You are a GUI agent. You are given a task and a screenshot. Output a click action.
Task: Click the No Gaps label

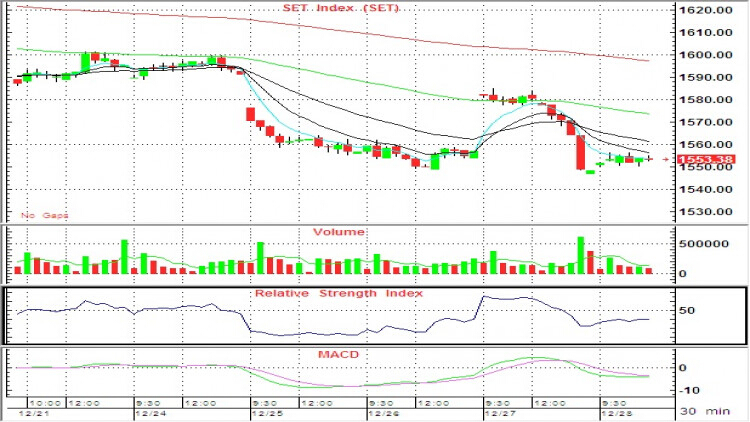(44, 215)
